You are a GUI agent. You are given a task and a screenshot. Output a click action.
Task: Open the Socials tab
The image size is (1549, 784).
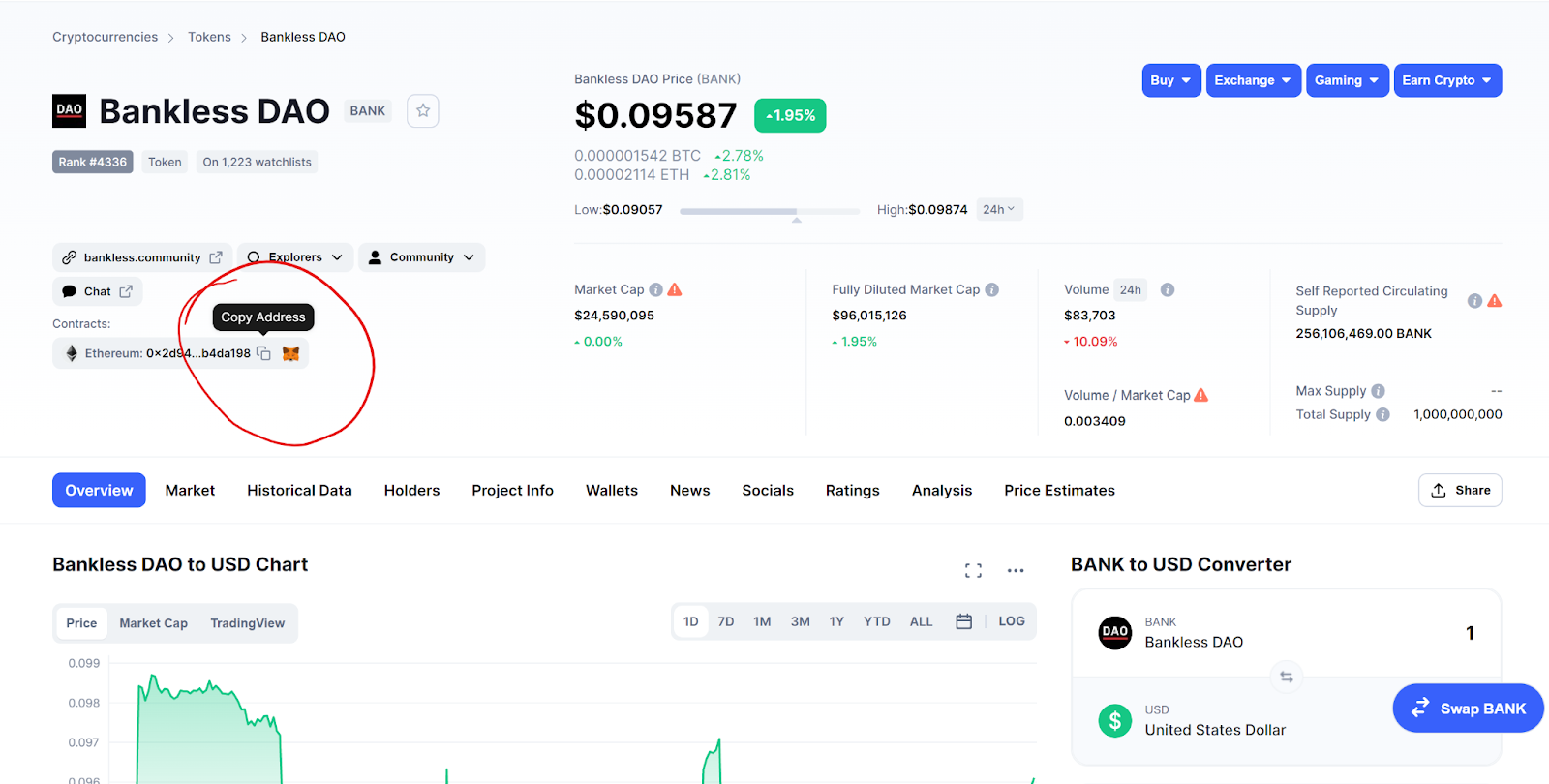pyautogui.click(x=768, y=490)
